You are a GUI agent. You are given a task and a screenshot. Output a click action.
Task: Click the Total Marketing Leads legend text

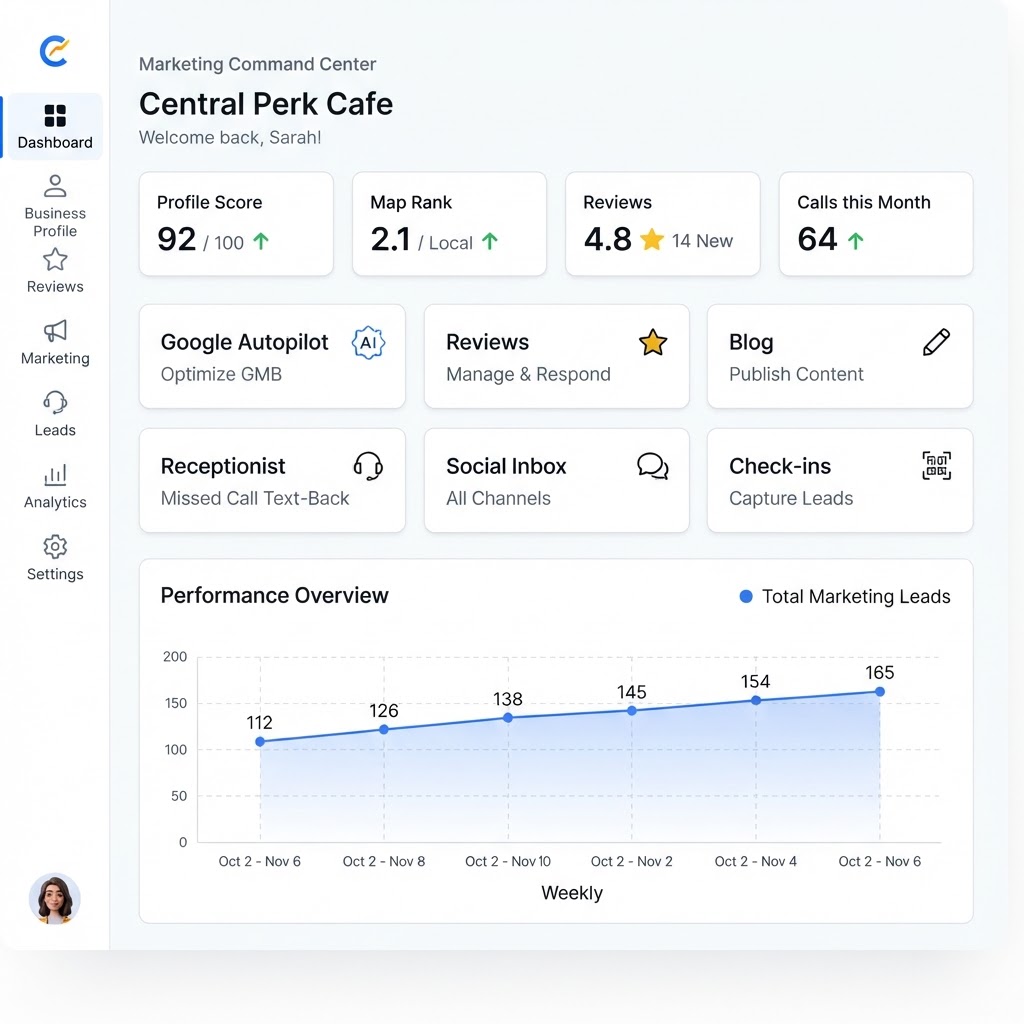coord(856,596)
